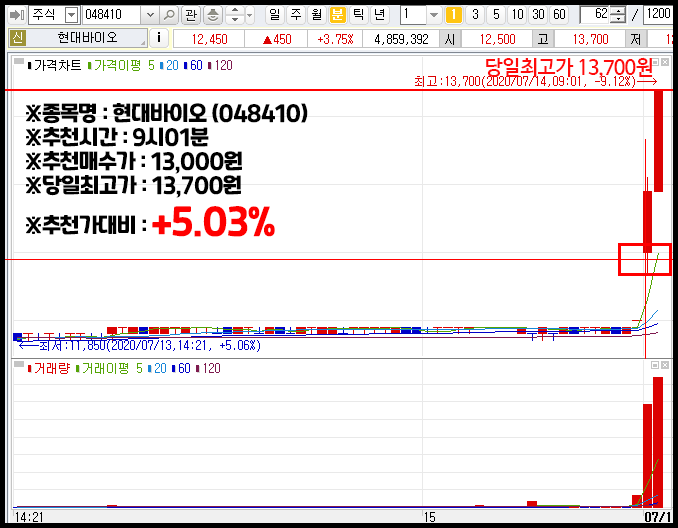Click the candle count field showing 62
The height and width of the screenshot is (528, 678).
pos(596,15)
